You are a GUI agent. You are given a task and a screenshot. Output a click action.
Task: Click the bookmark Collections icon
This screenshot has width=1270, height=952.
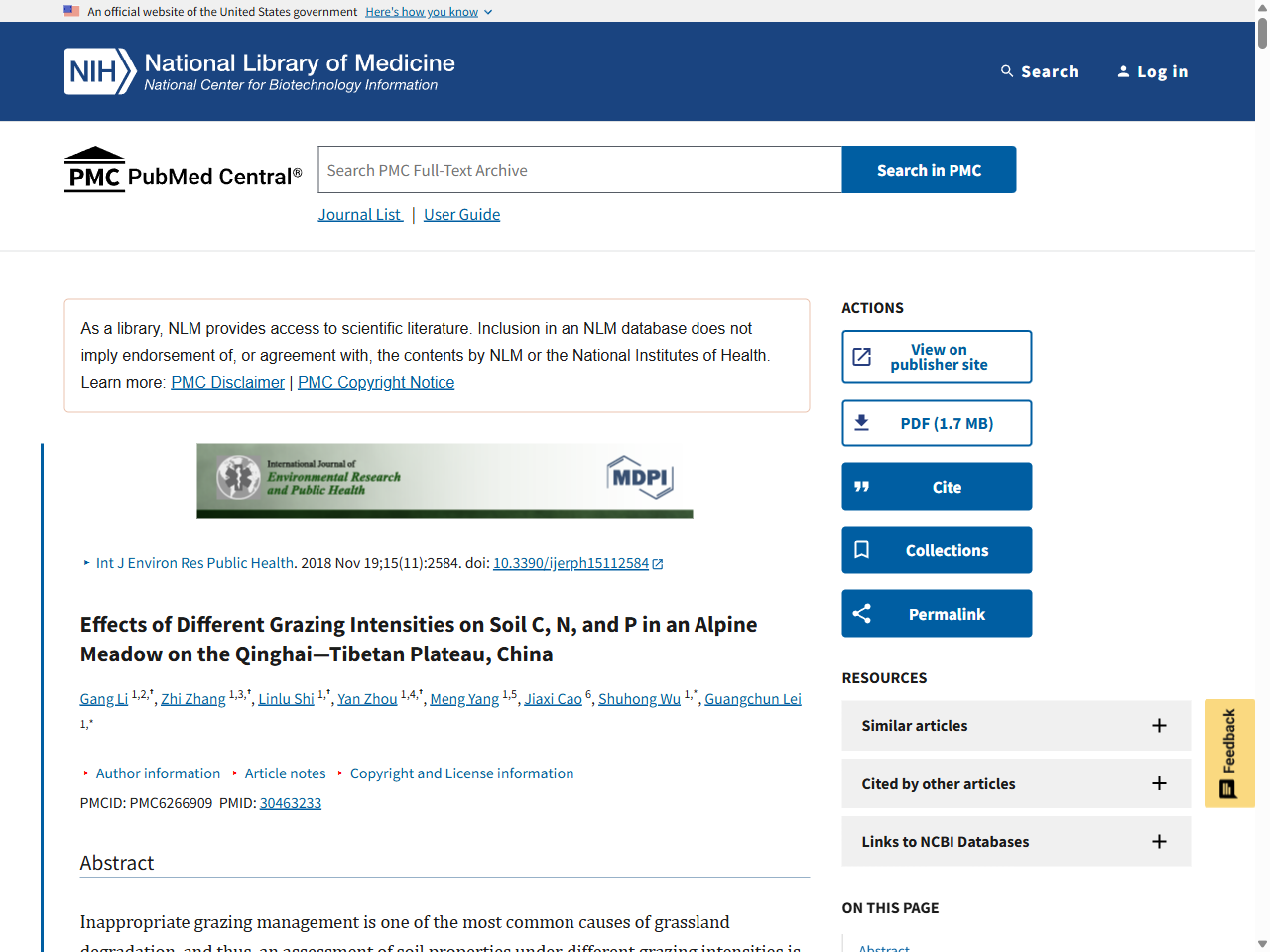(x=861, y=550)
